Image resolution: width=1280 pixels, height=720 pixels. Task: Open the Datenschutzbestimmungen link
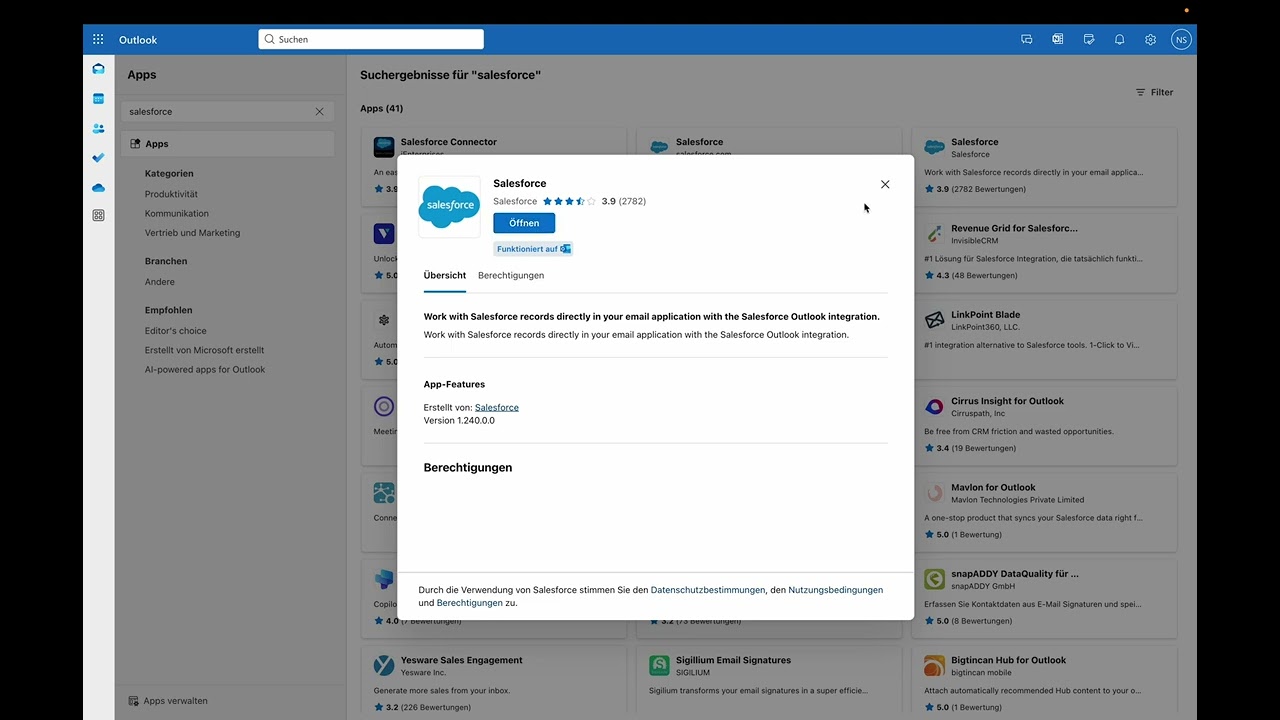pyautogui.click(x=708, y=590)
